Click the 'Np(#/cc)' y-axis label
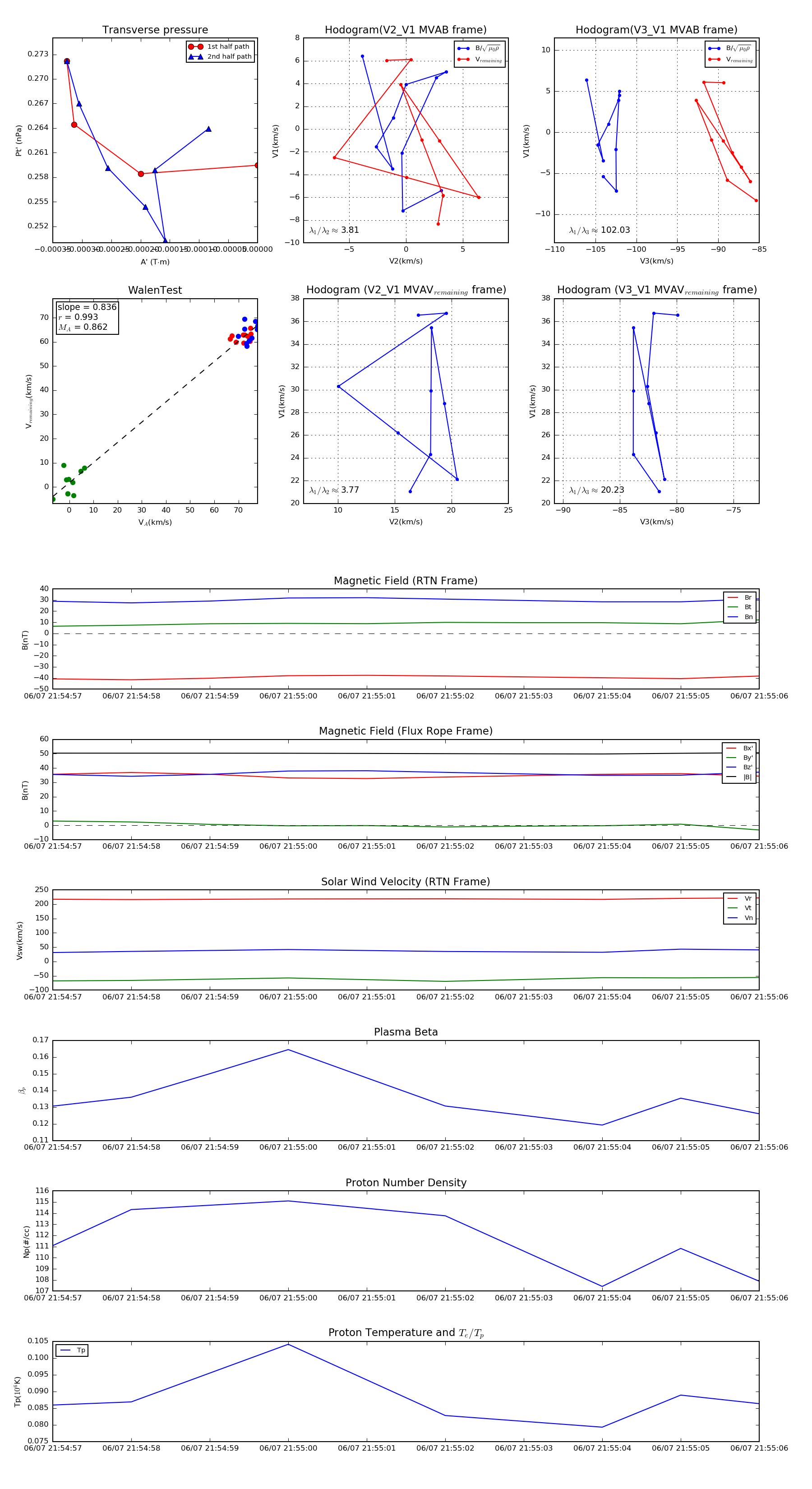This screenshot has height=1489, width=812. [26, 1241]
